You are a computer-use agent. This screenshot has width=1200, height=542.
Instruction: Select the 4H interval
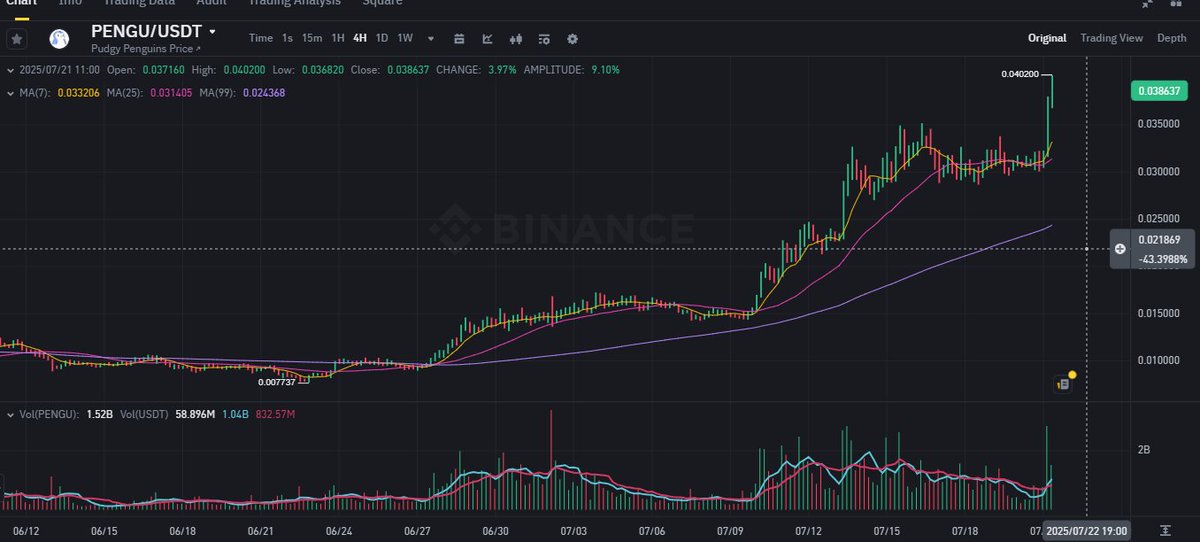coord(360,38)
